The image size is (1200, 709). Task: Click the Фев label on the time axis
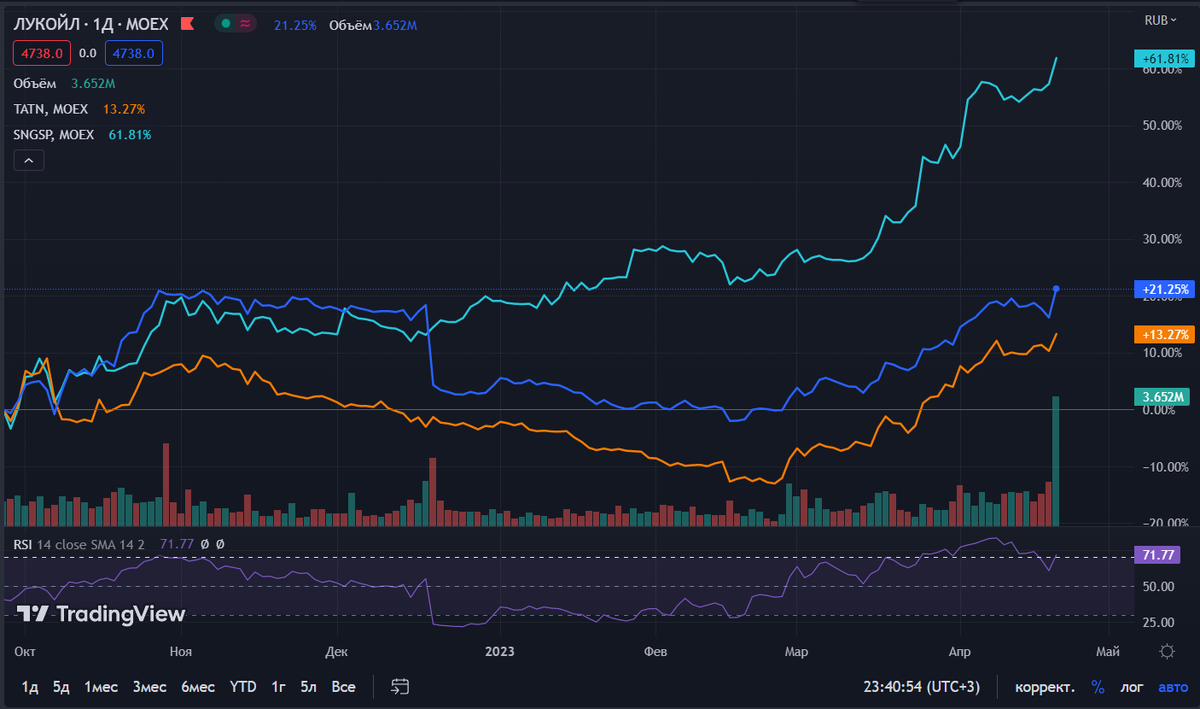(656, 652)
